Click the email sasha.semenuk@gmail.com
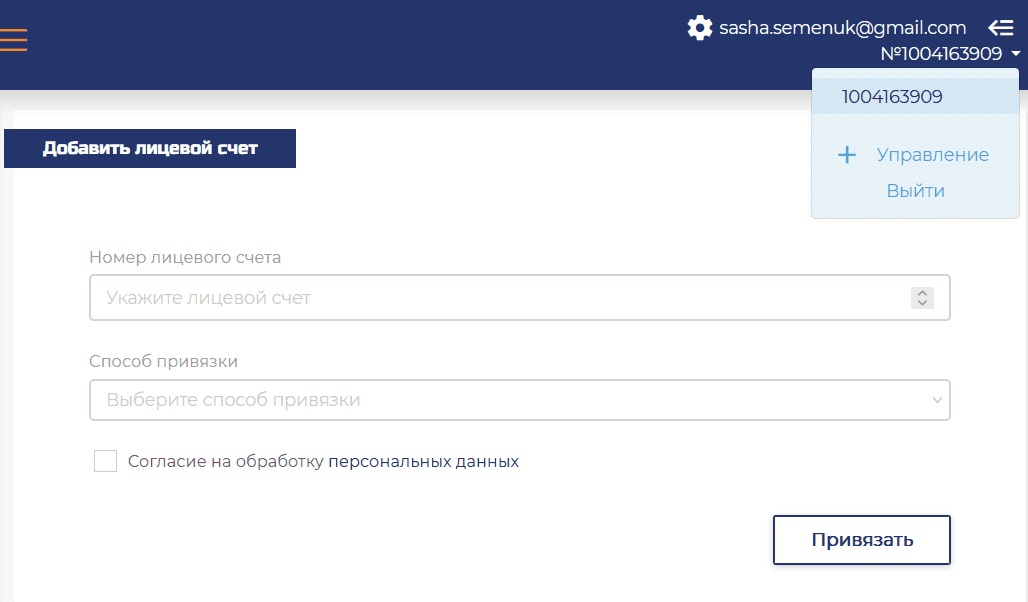Screen dimensions: 1028x602 [x=842, y=28]
